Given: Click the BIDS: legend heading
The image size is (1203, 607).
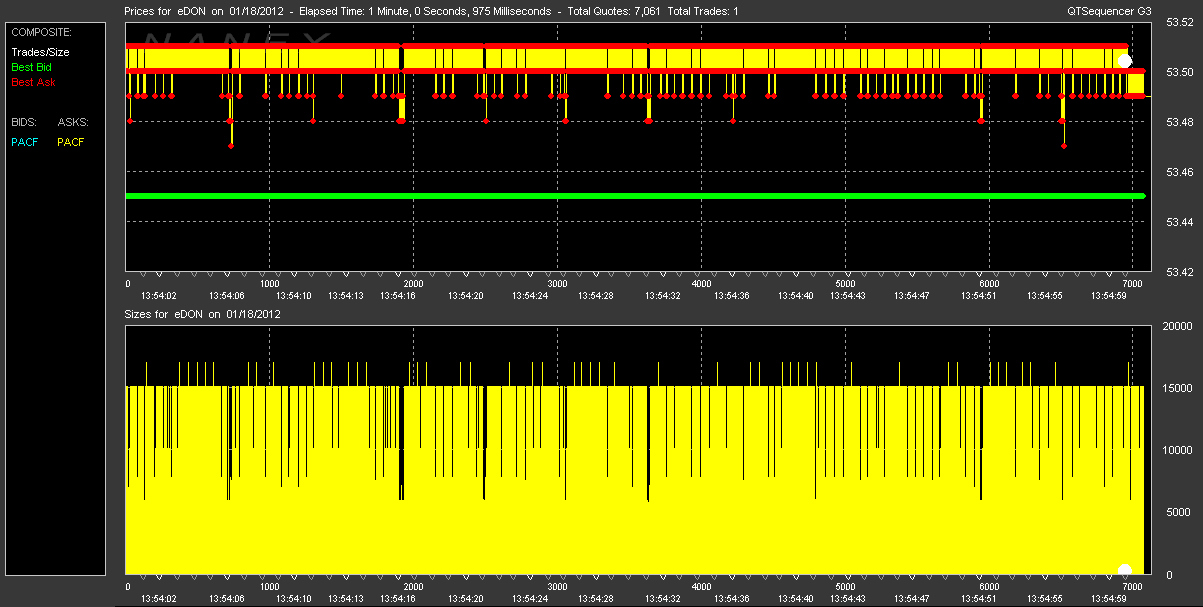Looking at the screenshot, I should 24,122.
